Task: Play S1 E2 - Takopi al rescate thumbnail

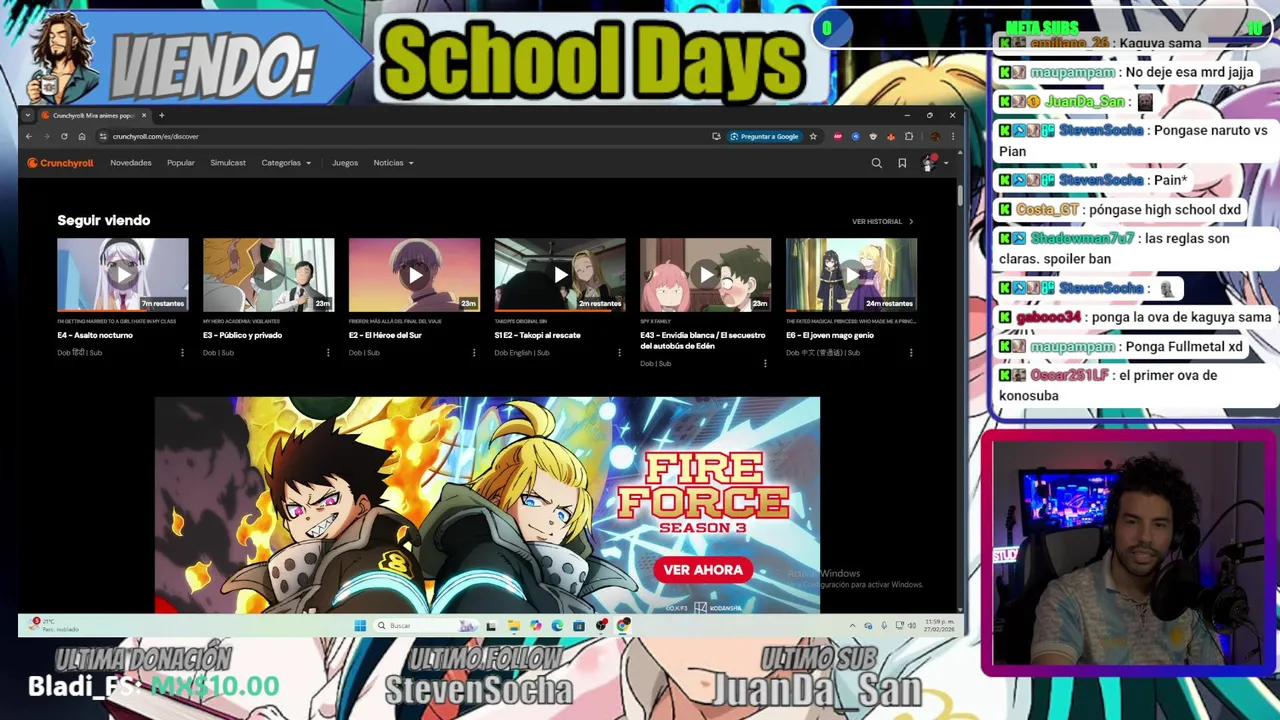Action: 560,274
